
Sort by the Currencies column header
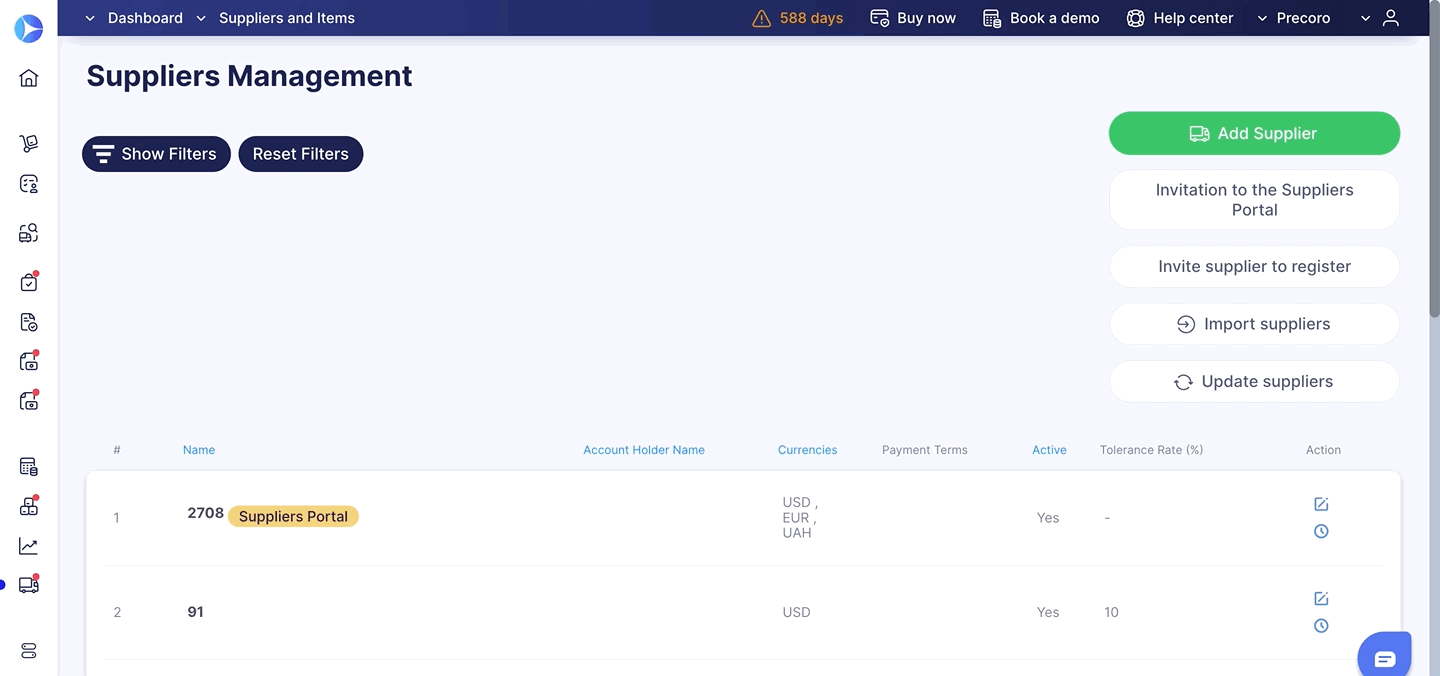coord(807,450)
